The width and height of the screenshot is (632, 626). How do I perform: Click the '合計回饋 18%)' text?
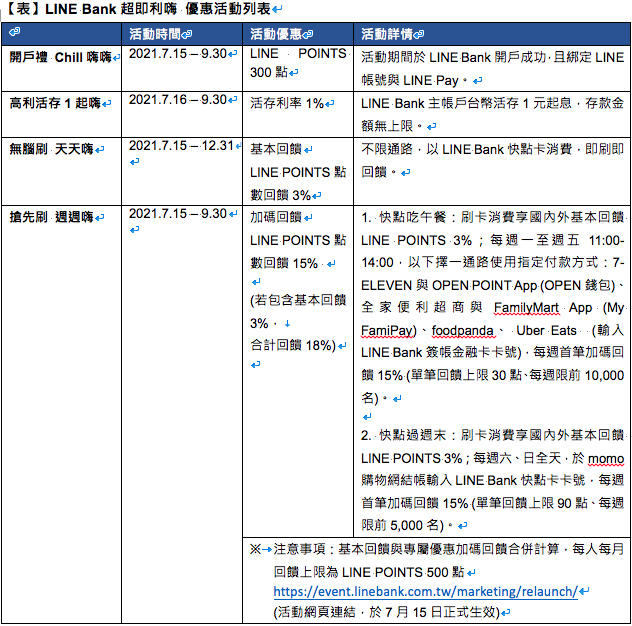(x=293, y=345)
